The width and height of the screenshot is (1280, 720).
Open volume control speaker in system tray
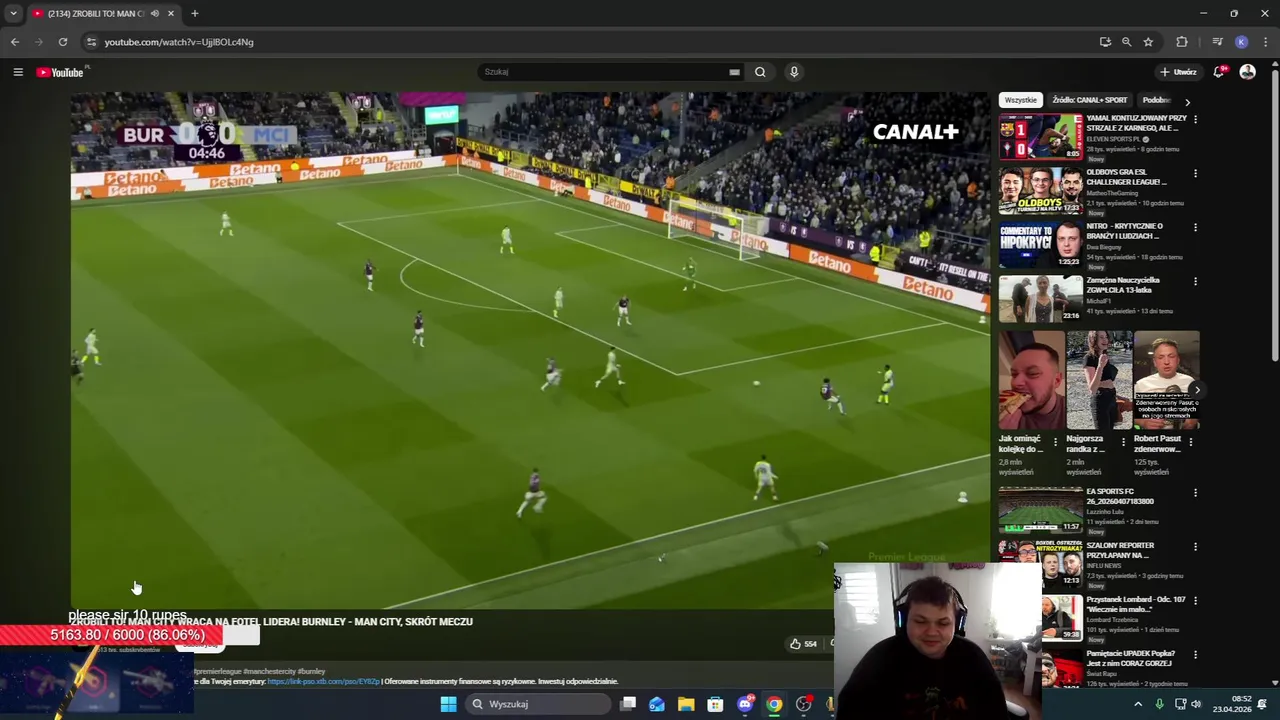1196,704
